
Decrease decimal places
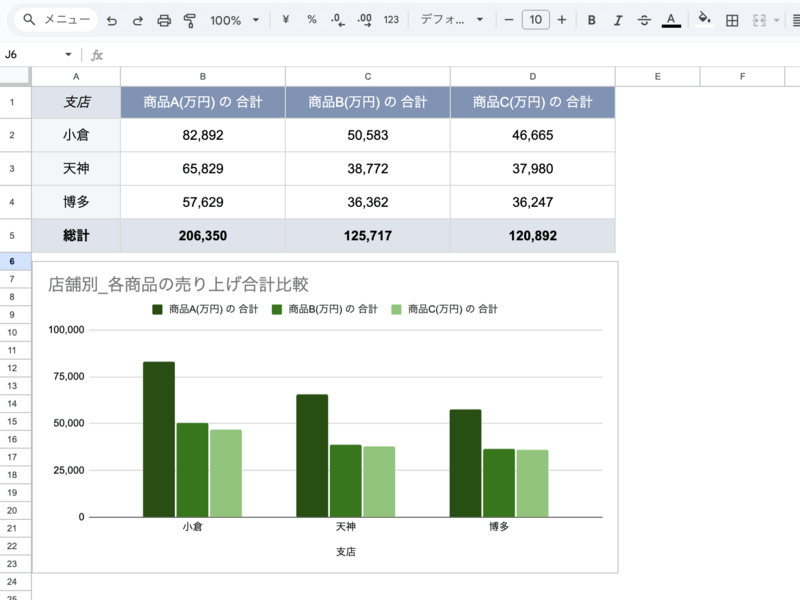click(x=338, y=20)
